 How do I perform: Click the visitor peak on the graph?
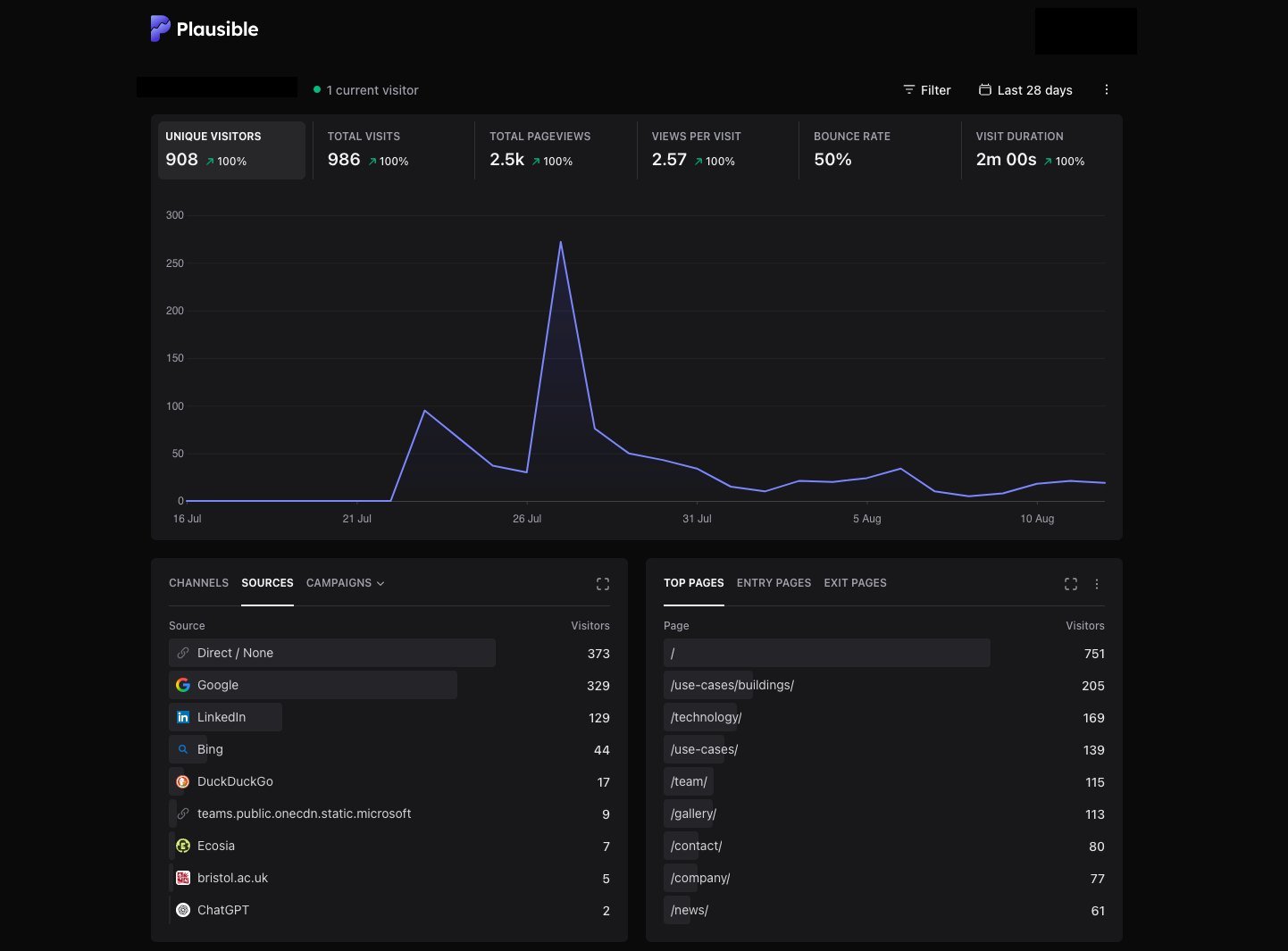561,242
